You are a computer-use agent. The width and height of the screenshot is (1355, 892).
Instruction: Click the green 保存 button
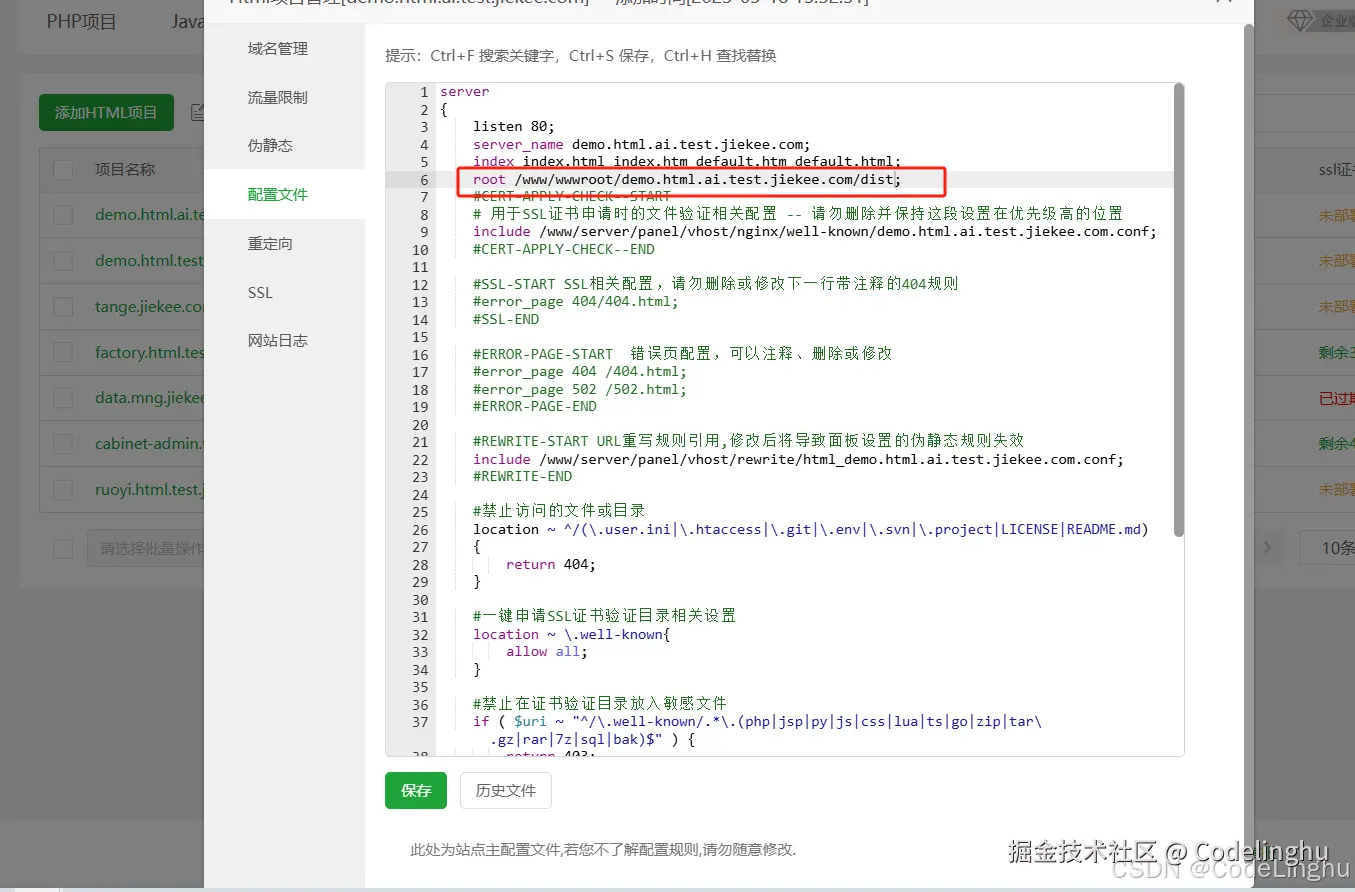(416, 790)
